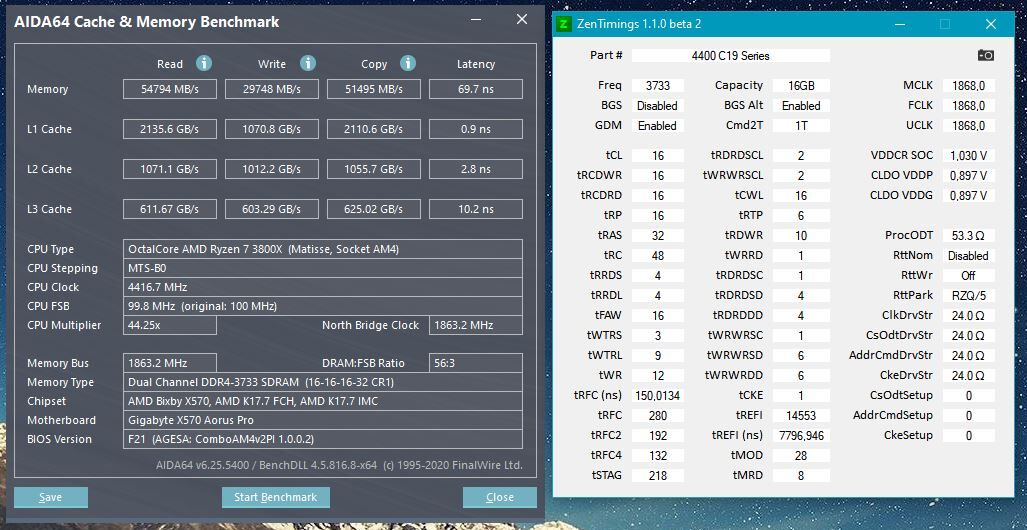Screen dimensions: 1027x530
Task: Click Start Benchmark button
Action: [276, 497]
